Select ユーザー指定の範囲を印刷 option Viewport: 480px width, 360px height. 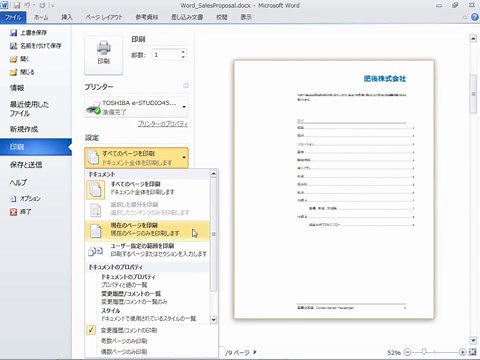click(148, 250)
